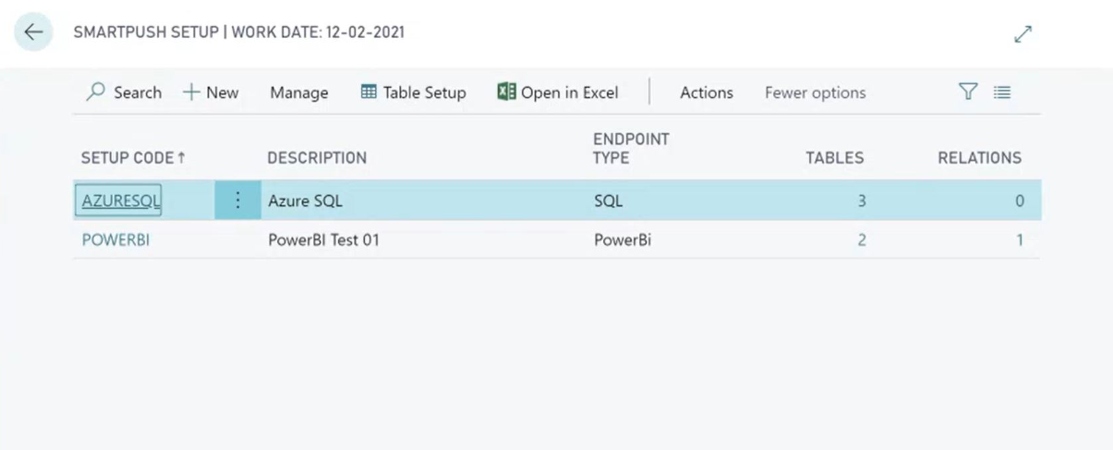The image size is (1113, 450).
Task: Select the PowerBI Test 01 description cell
Action: pos(324,240)
